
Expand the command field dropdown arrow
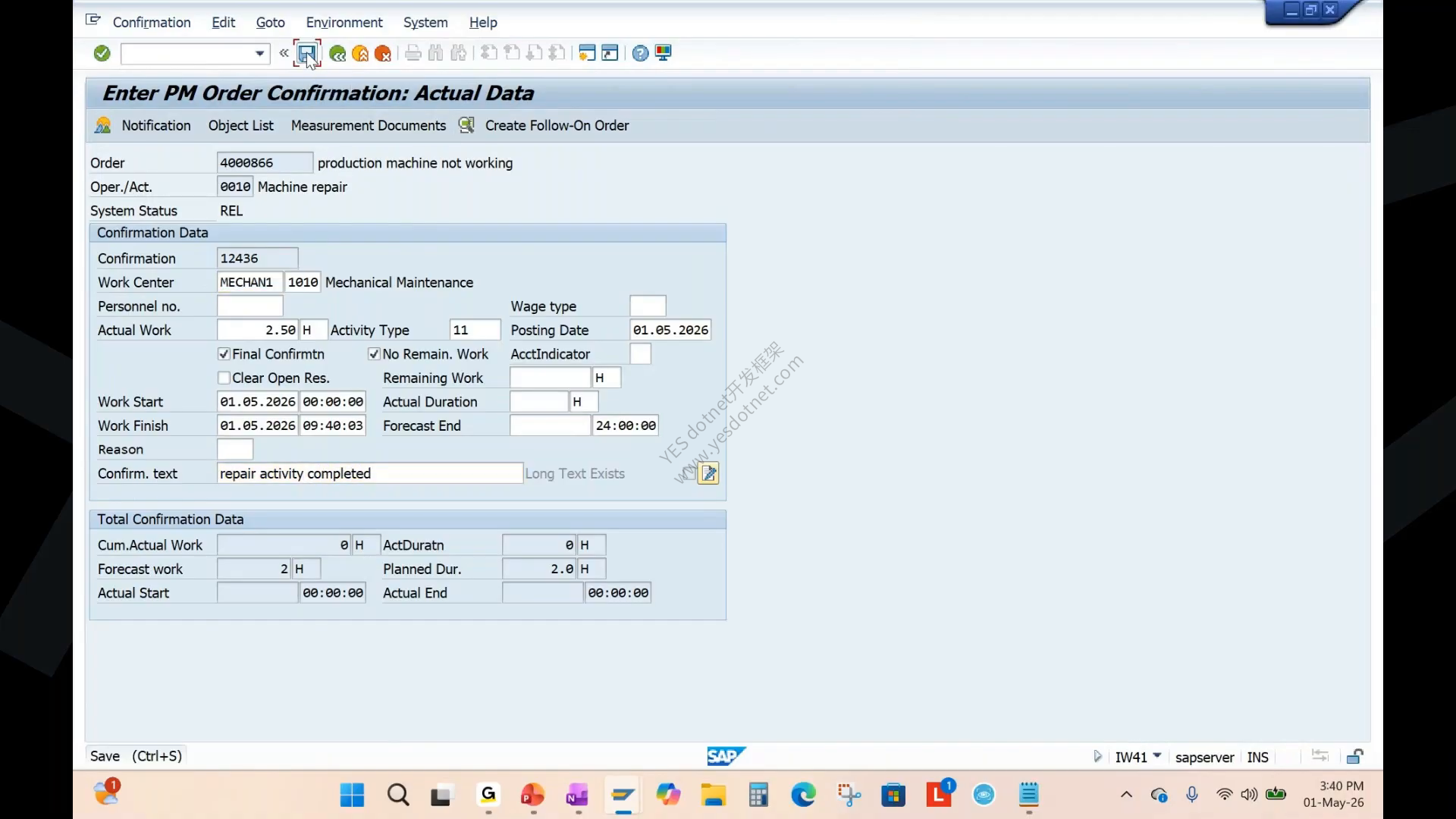259,53
